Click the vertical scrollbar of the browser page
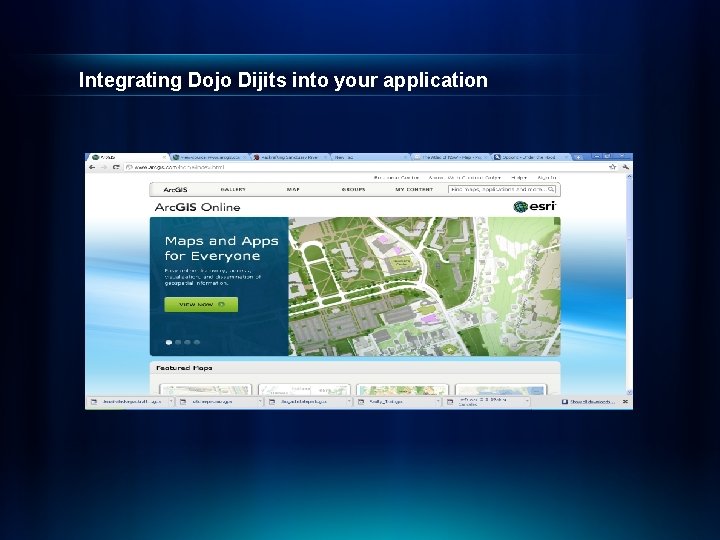This screenshot has width=720, height=540. (629, 284)
